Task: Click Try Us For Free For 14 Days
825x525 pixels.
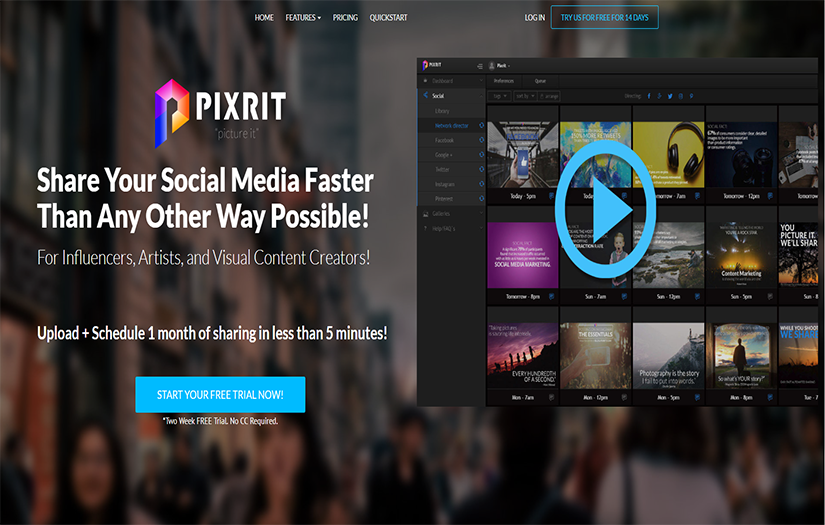Action: [x=605, y=17]
